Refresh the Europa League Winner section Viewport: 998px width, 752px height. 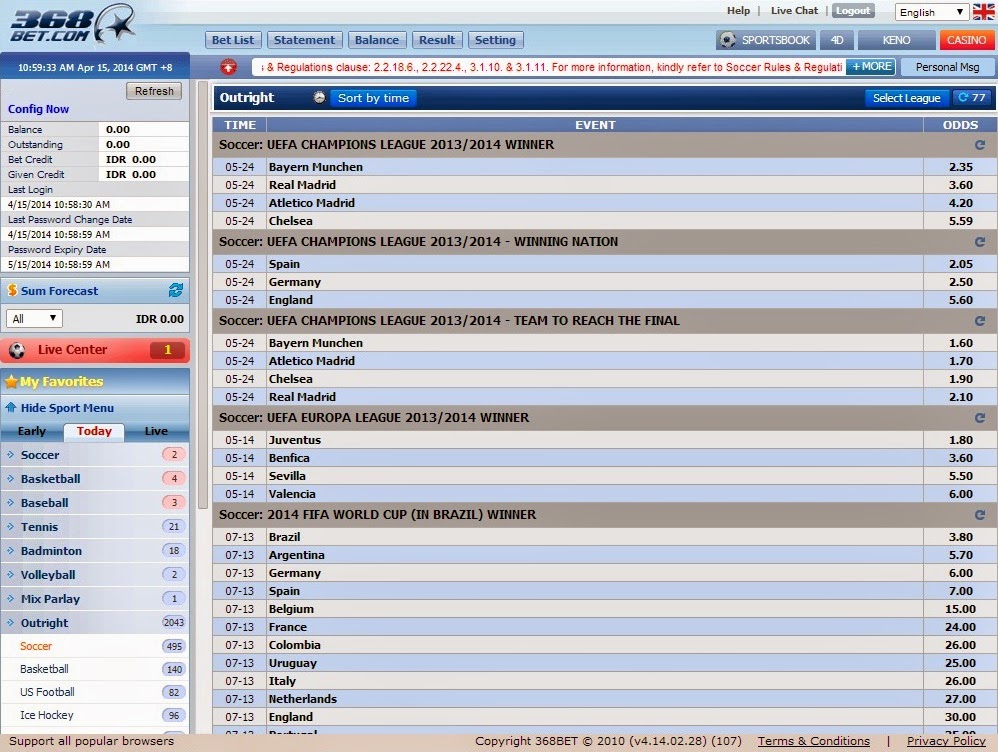(x=980, y=418)
